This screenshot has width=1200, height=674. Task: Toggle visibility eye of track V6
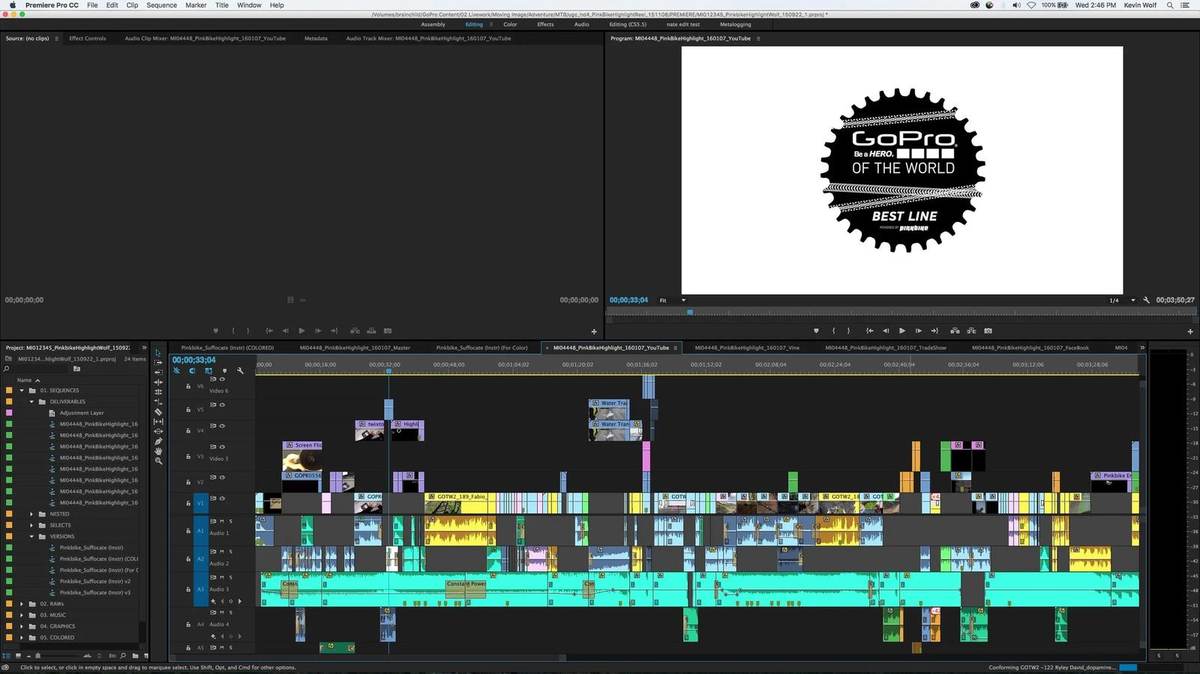222,379
